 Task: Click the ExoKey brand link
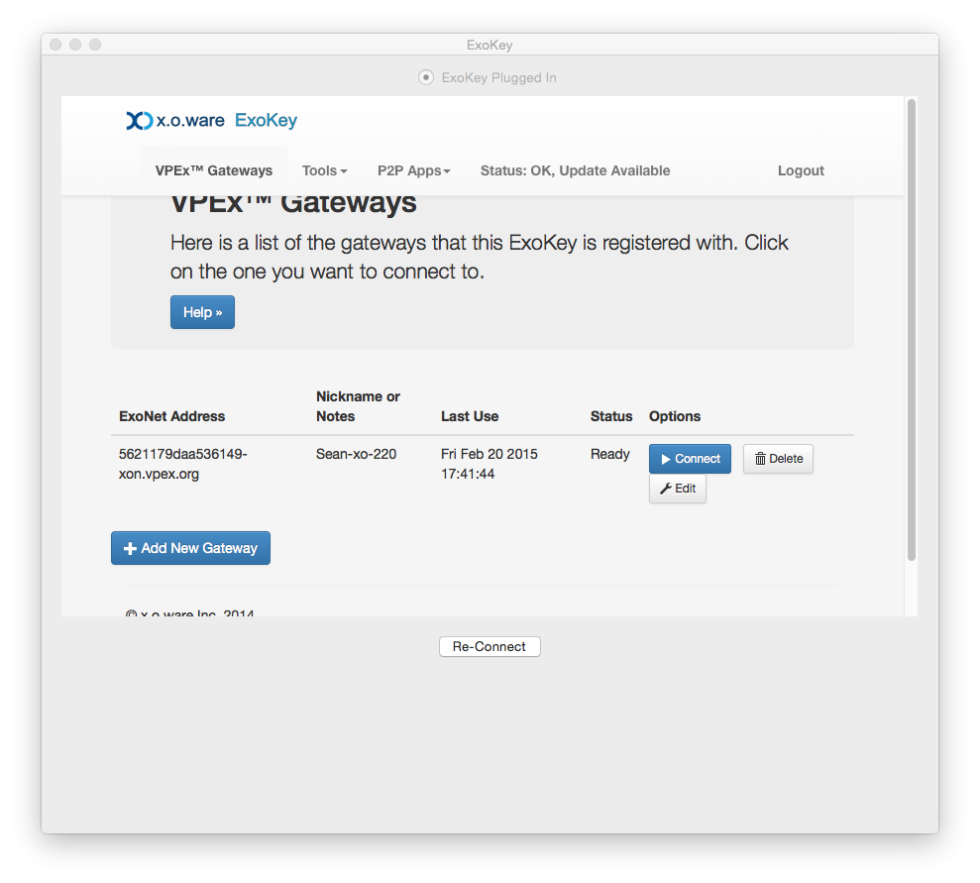[x=266, y=121]
